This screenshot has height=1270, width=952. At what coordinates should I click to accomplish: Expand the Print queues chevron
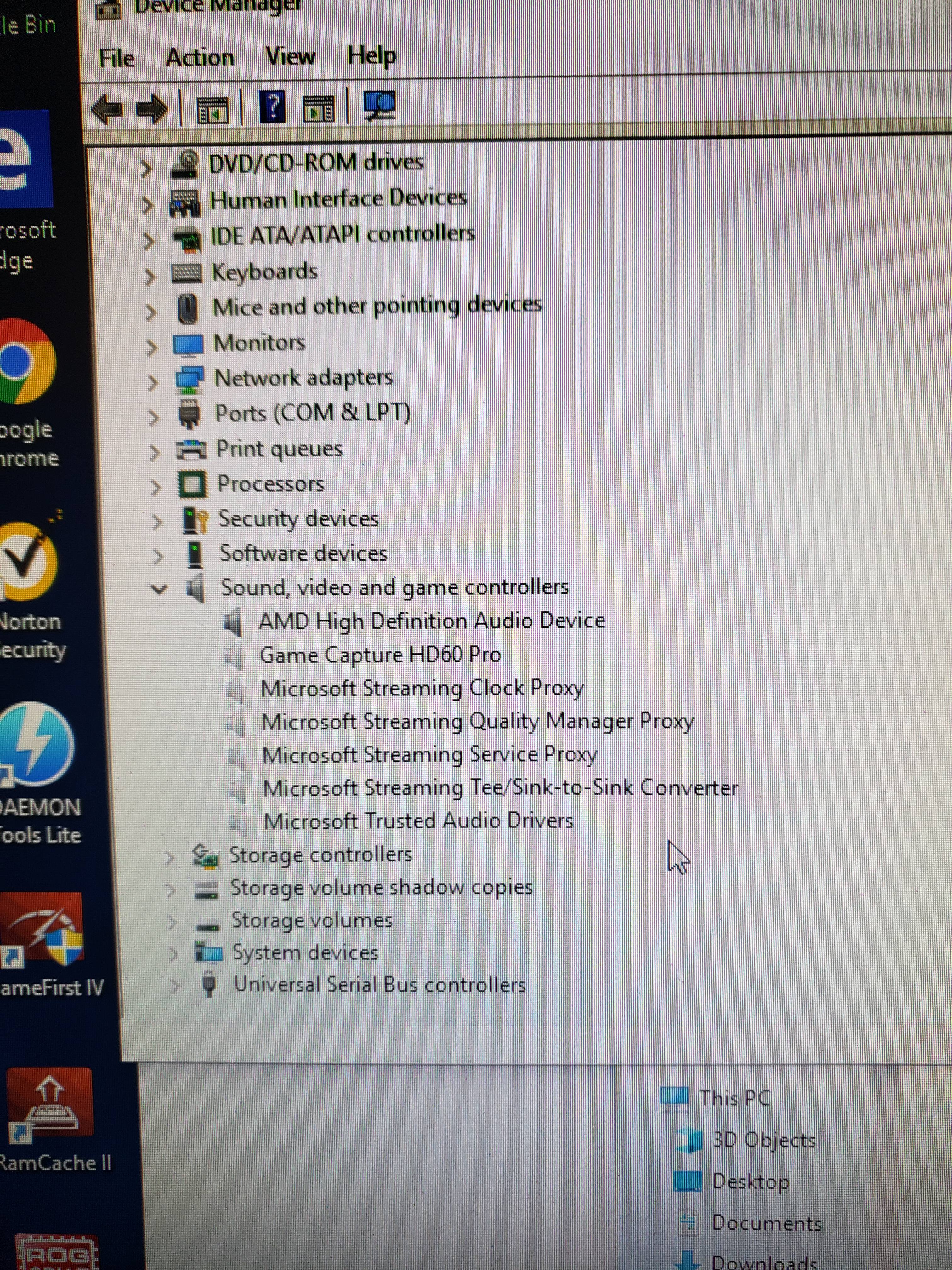pos(154,452)
